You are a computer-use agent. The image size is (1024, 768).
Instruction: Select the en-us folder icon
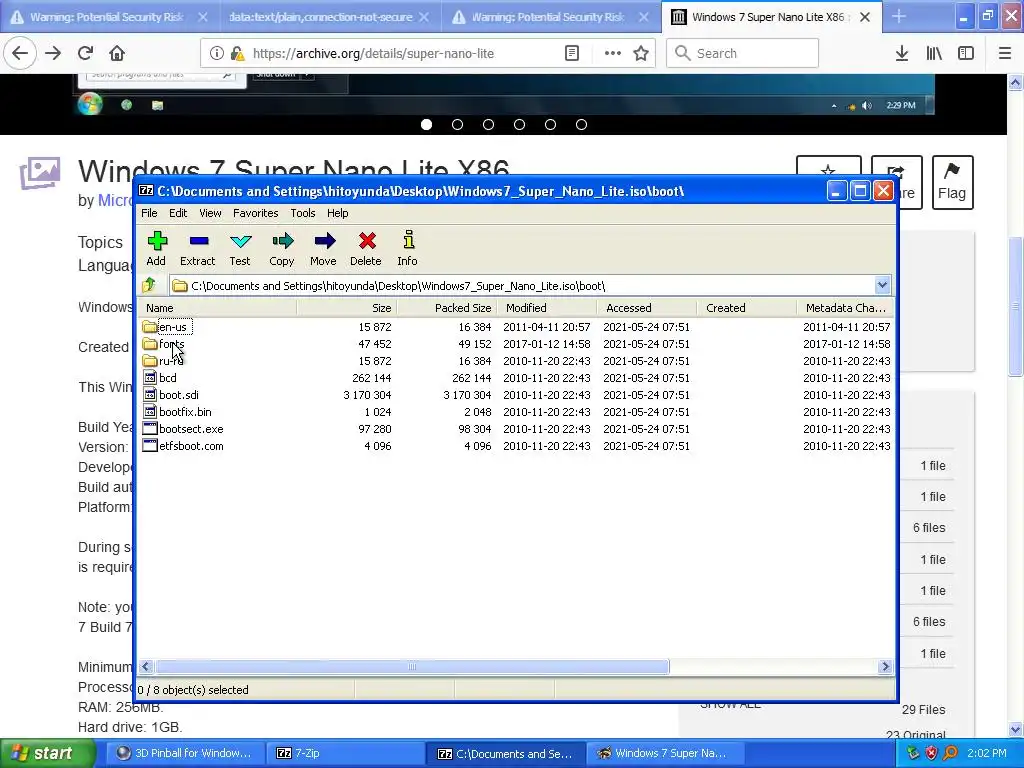point(150,327)
